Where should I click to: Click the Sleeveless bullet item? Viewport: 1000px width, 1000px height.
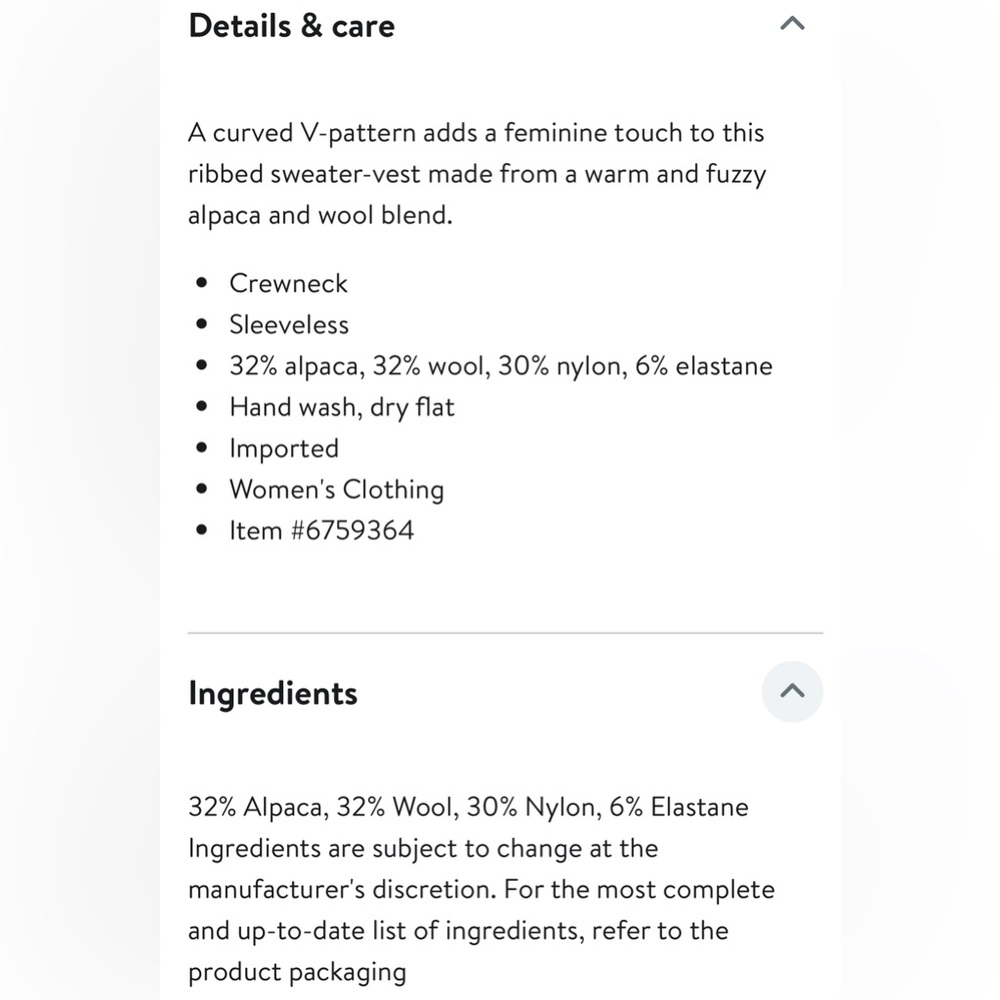click(289, 325)
